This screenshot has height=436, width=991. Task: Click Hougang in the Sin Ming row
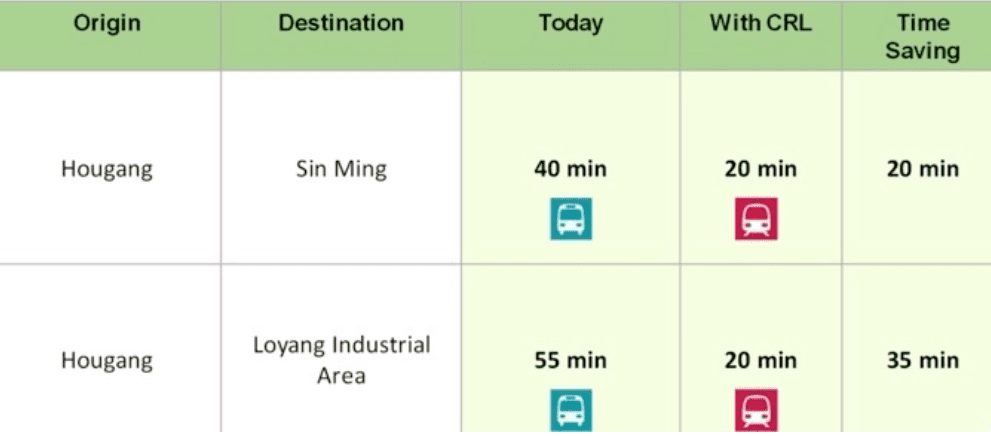tap(107, 168)
